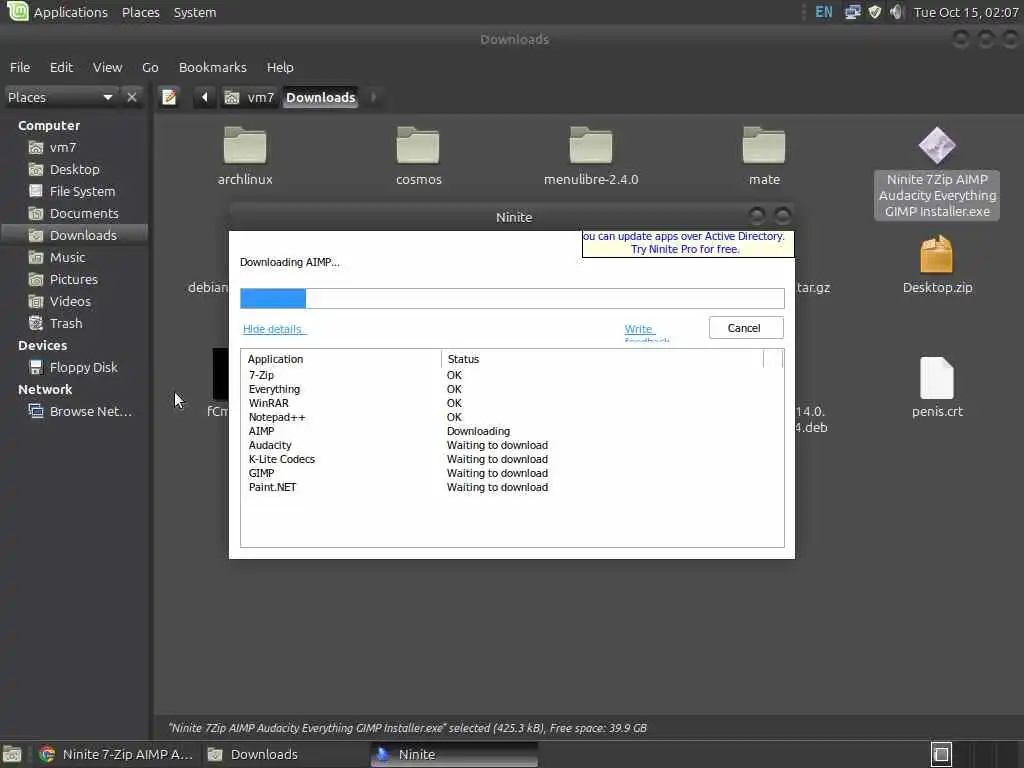Click the network tray icon
The width and height of the screenshot is (1024, 768).
(852, 12)
